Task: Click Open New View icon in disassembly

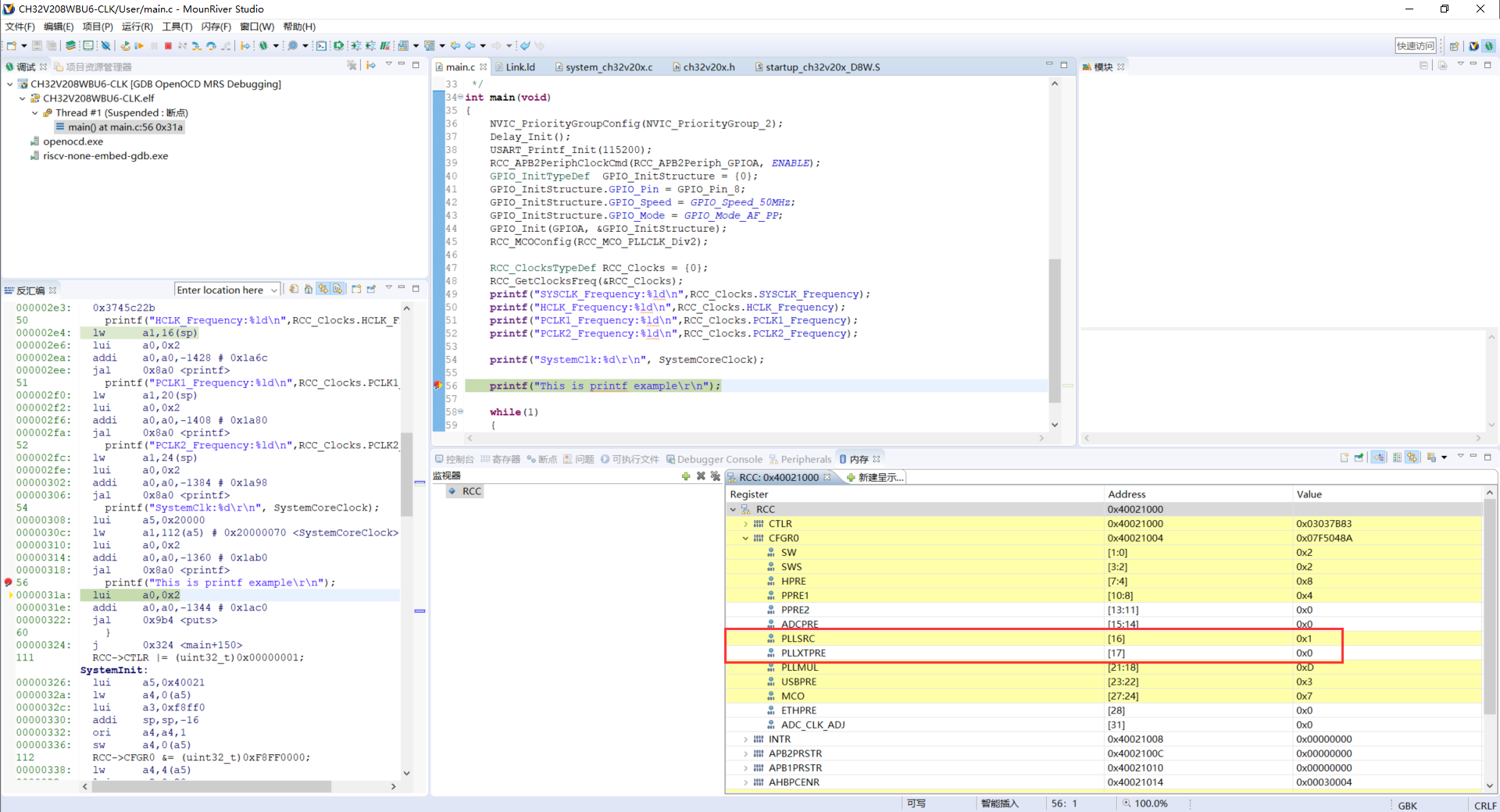Action: coord(356,289)
